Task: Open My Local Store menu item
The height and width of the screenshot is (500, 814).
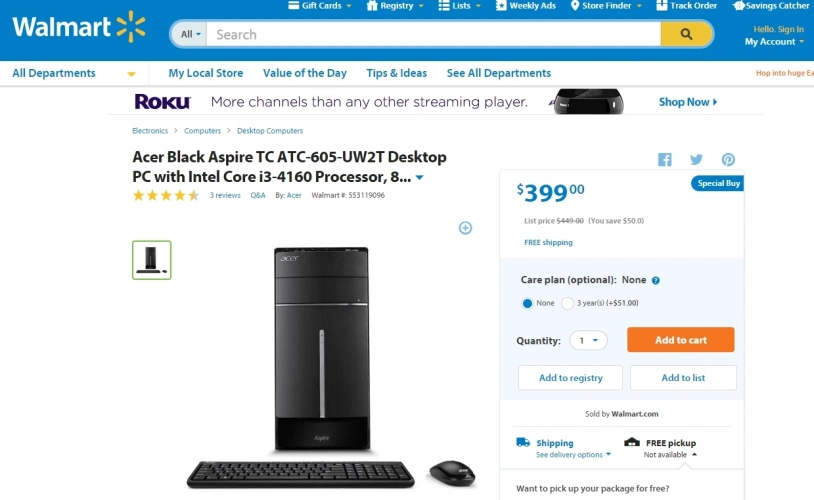Action: coord(206,73)
